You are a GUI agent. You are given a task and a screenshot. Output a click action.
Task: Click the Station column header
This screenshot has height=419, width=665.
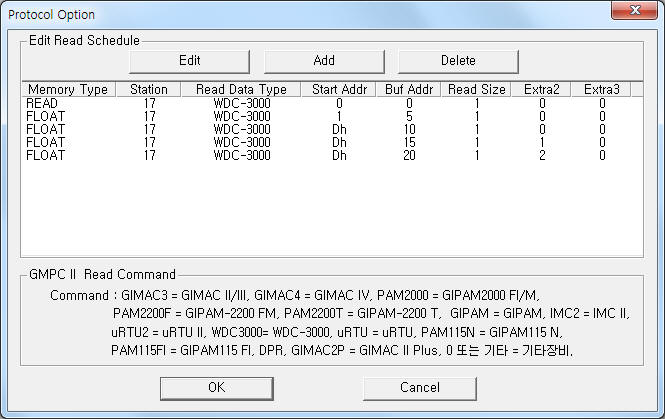click(x=148, y=89)
